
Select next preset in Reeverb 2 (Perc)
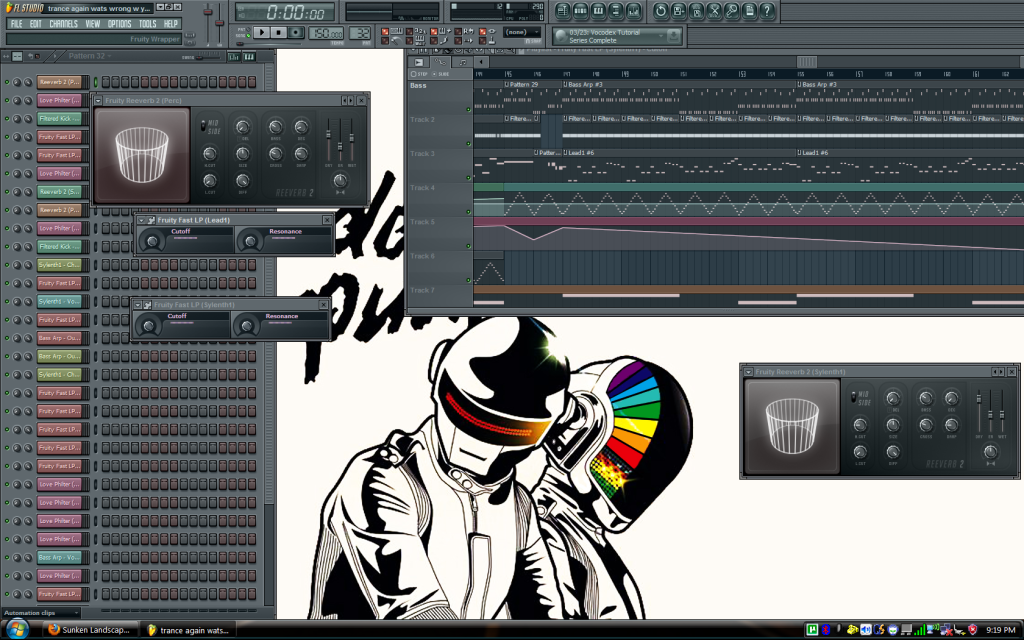[x=351, y=101]
